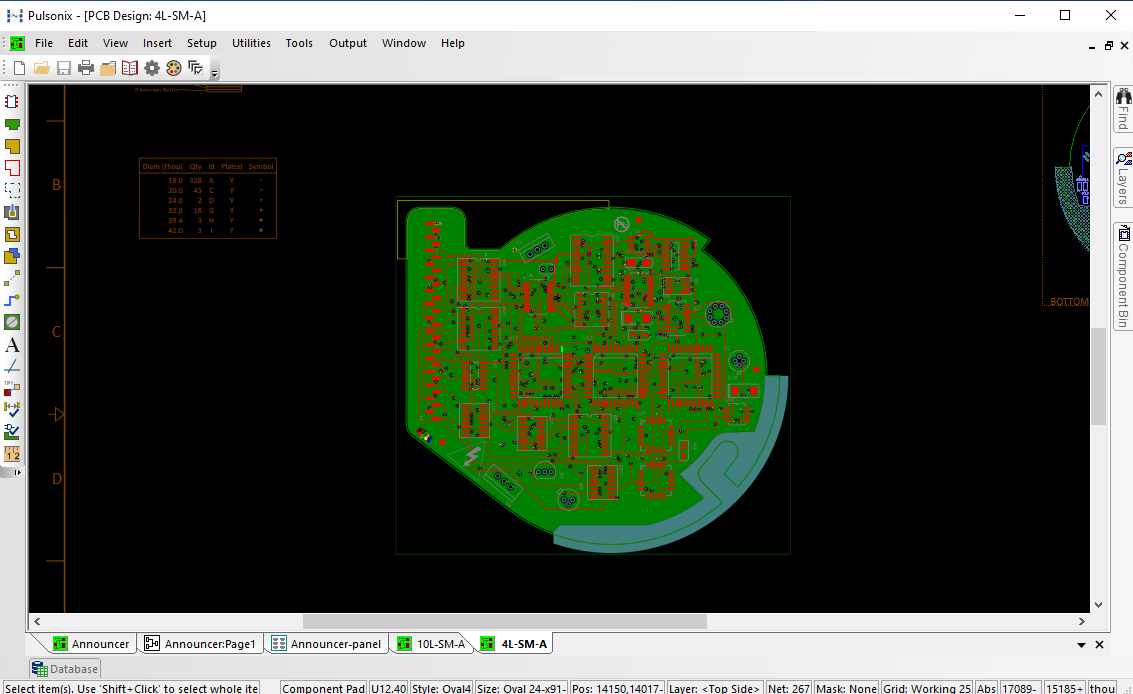Select the green board shape tool

point(12,124)
